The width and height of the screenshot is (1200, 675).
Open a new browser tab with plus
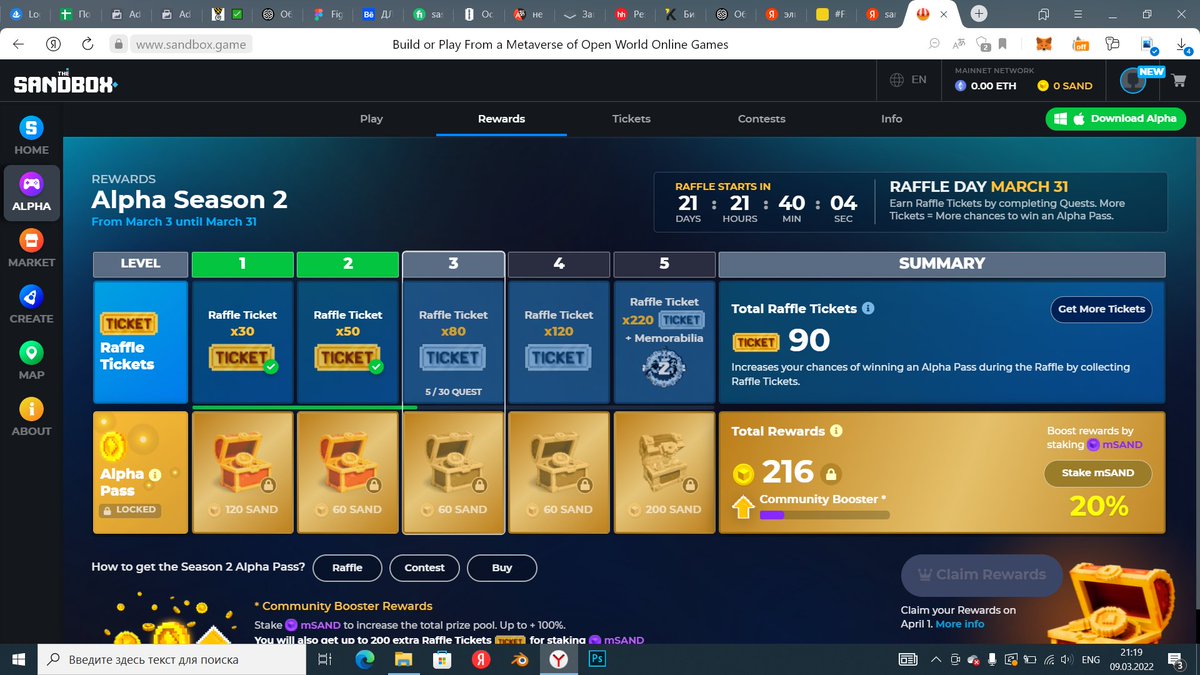[x=979, y=14]
